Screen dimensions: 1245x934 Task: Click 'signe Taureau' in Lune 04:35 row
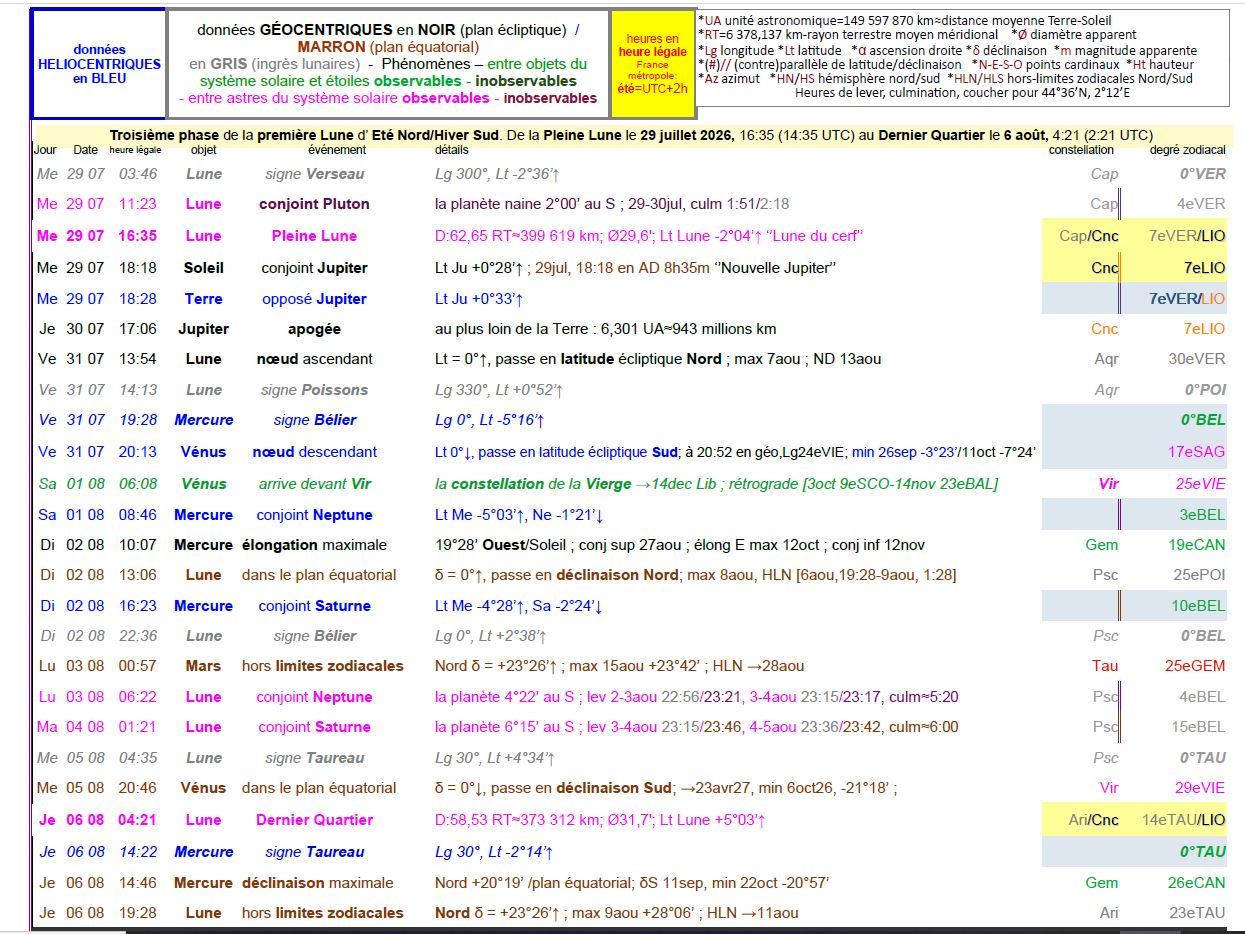click(315, 758)
